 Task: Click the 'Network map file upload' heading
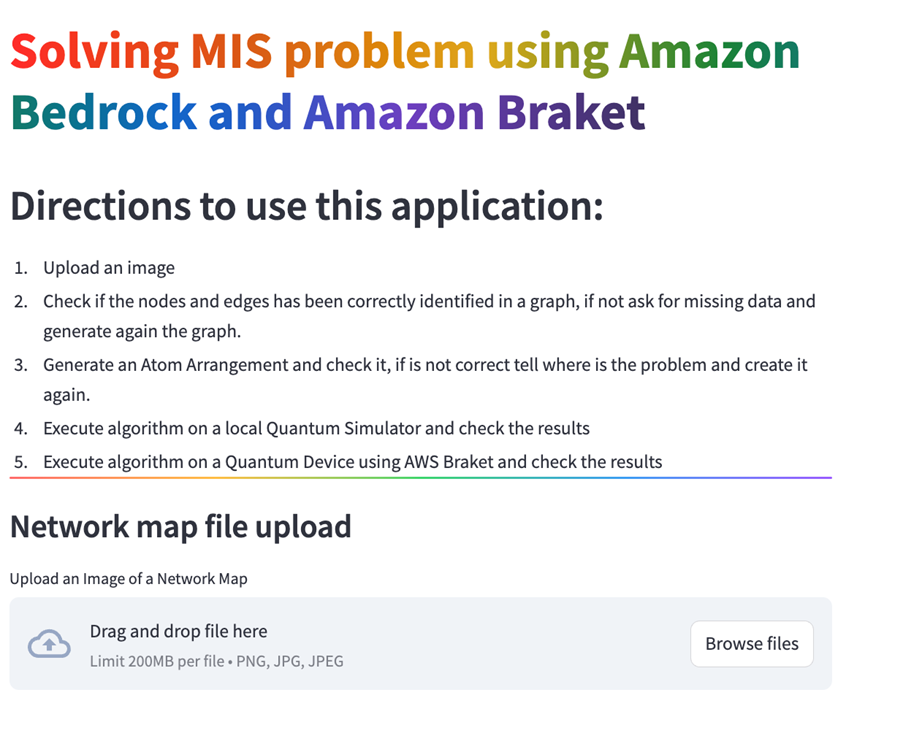[180, 527]
